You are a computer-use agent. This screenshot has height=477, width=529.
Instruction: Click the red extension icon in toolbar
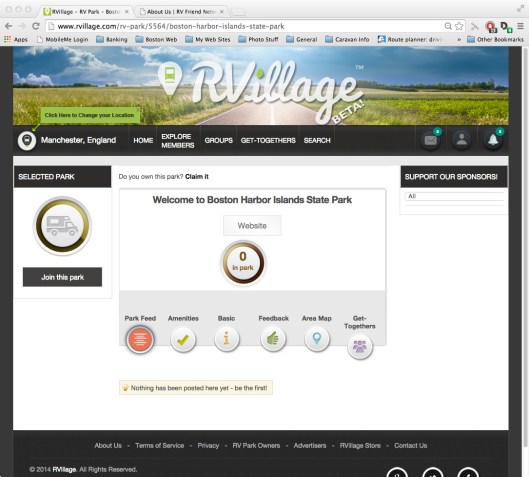pos(491,27)
